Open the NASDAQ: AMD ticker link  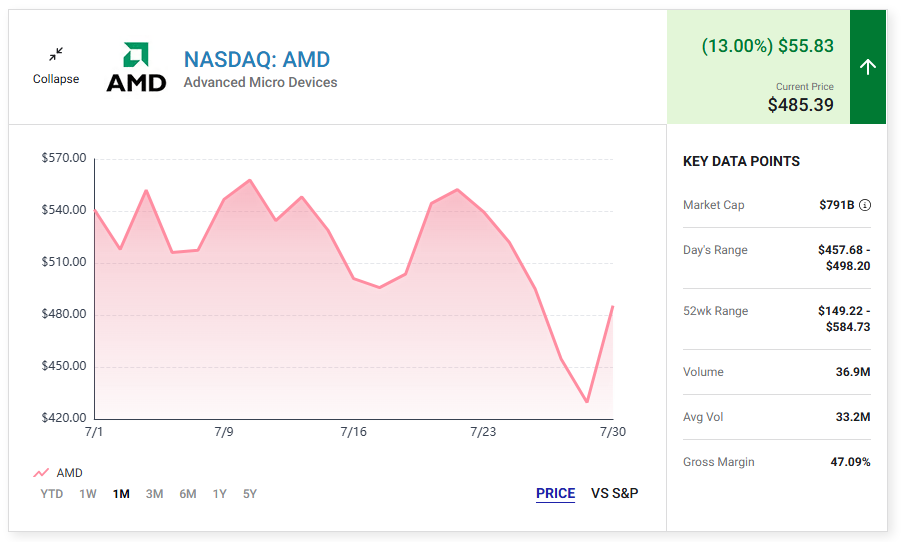click(257, 59)
